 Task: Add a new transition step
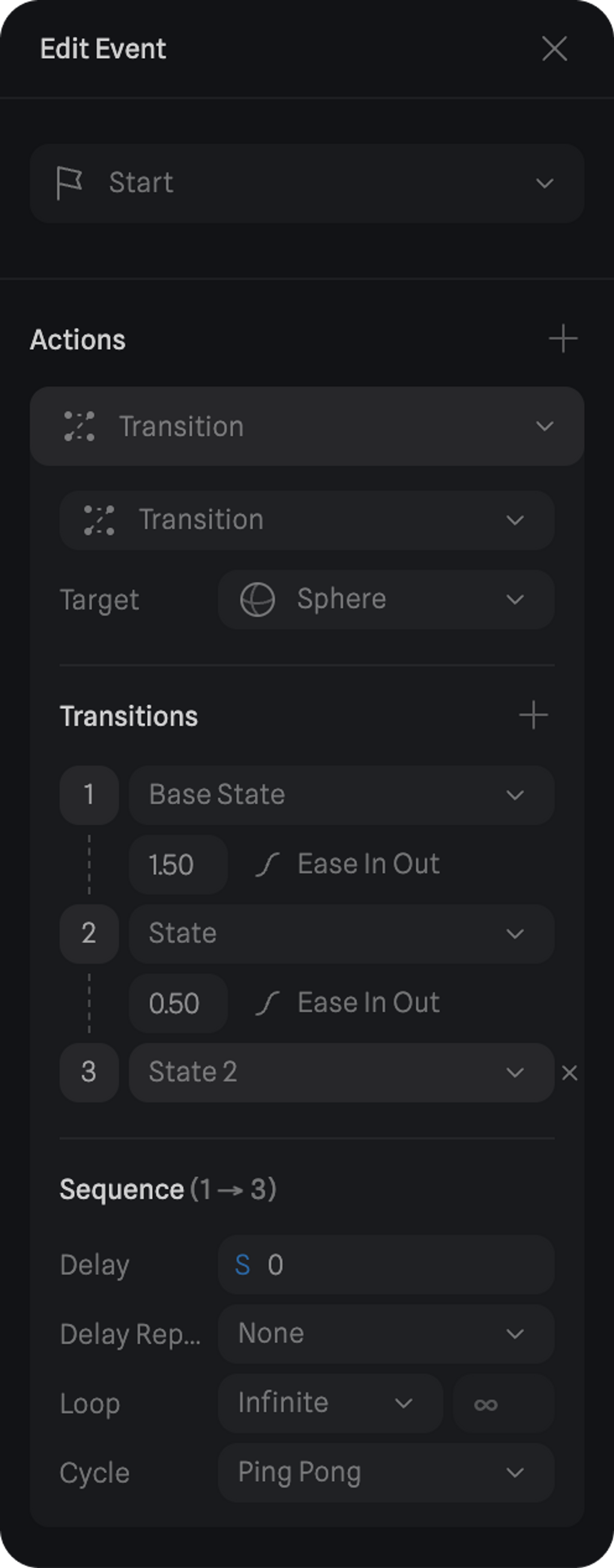pyautogui.click(x=533, y=715)
